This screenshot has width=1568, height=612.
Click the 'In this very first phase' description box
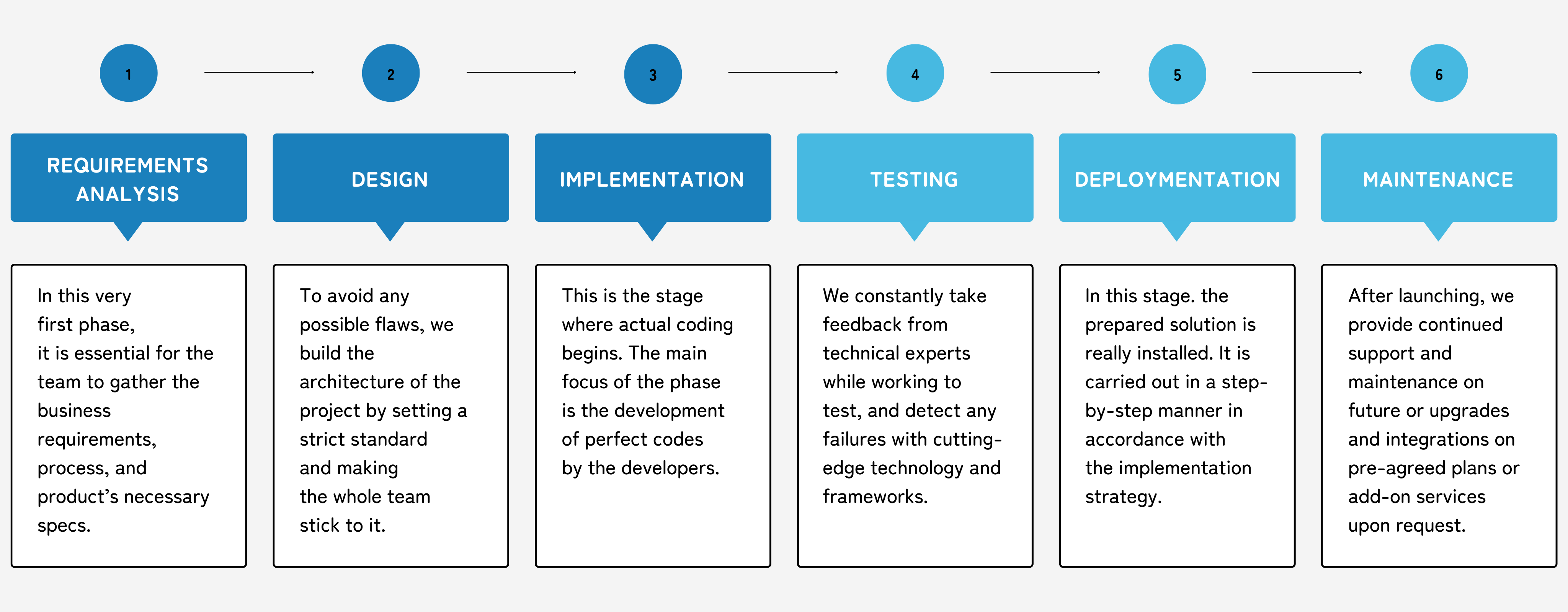(x=129, y=415)
